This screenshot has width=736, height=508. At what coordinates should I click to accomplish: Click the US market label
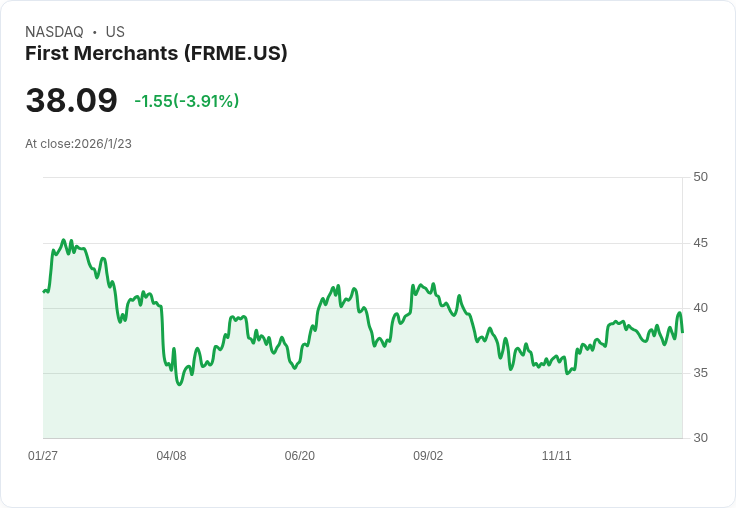click(x=115, y=32)
